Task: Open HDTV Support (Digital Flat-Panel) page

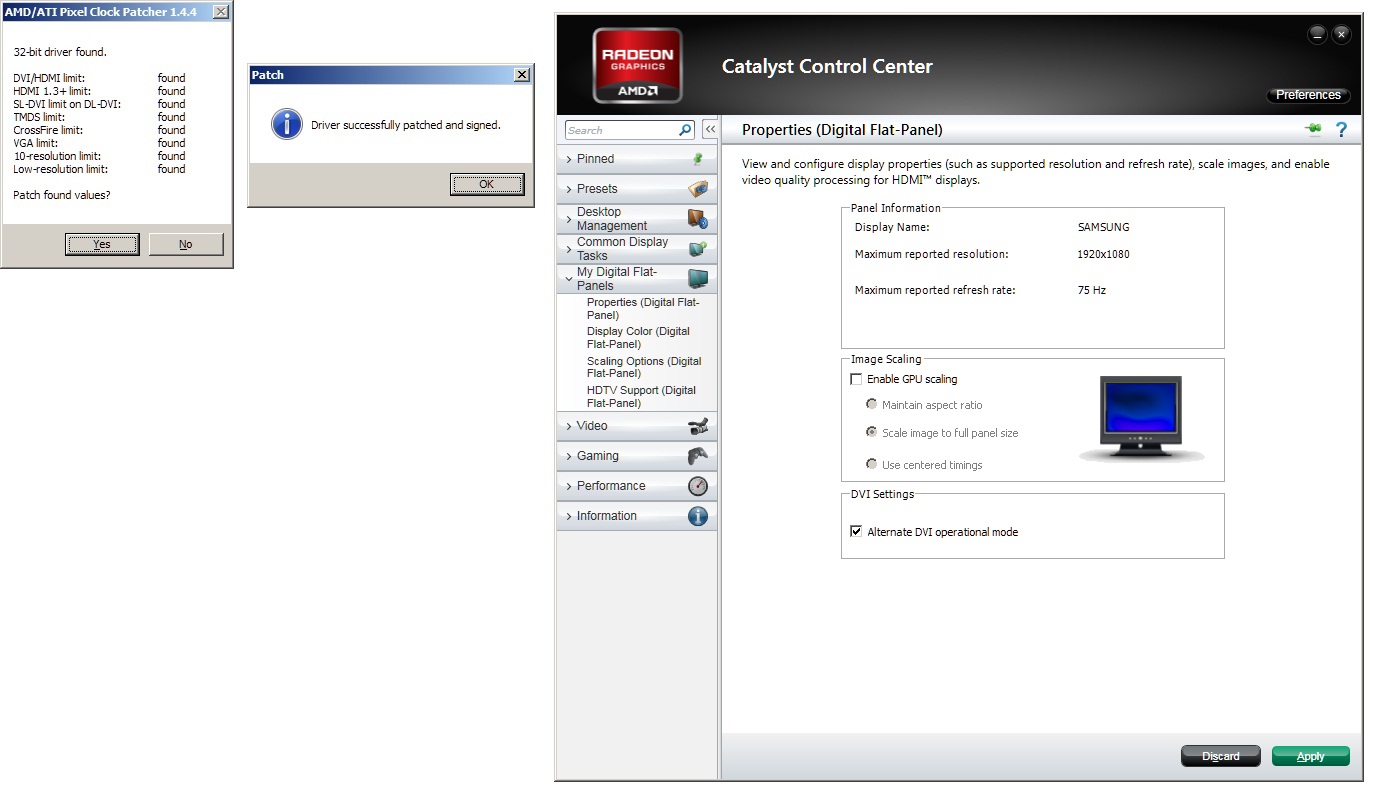Action: (641, 397)
